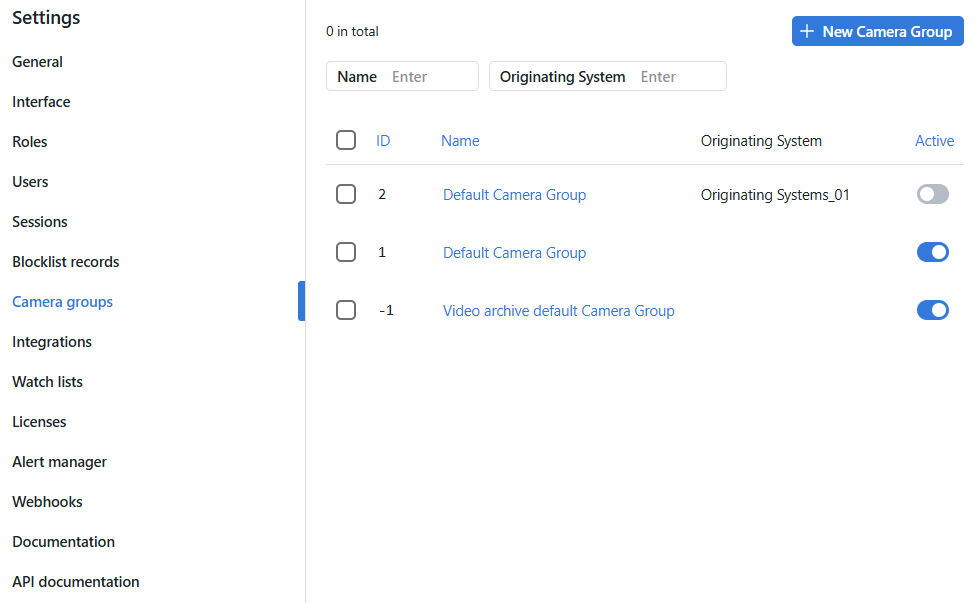The image size is (980, 603).
Task: Mark the checkbox for Video archive row
Action: 346,311
